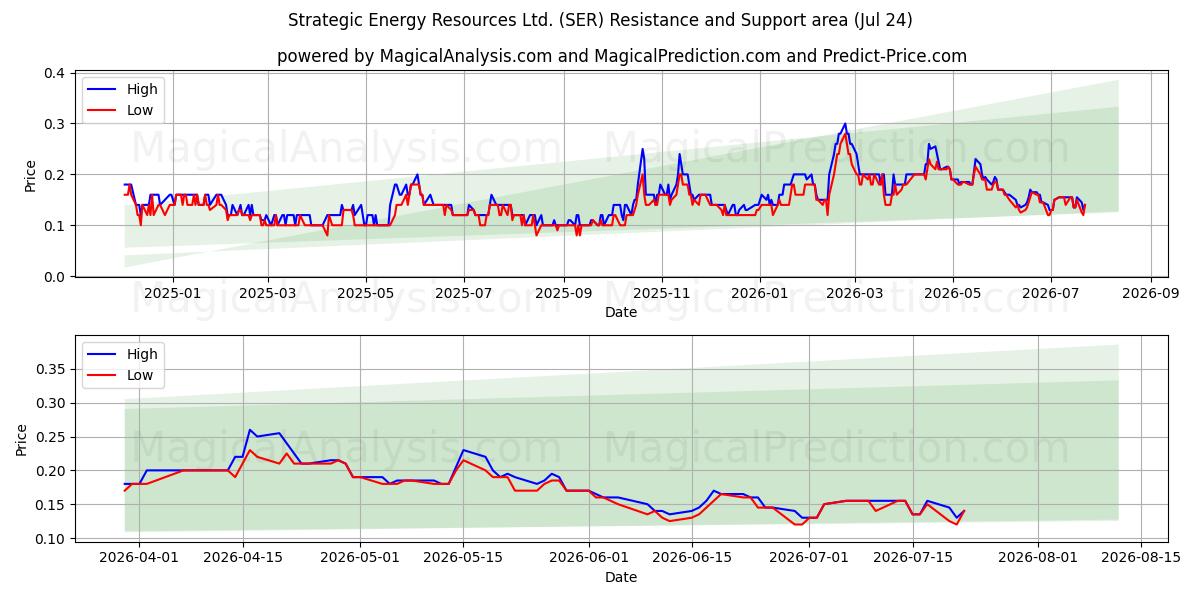Click the mid-April 2026 High peak in bottom chart
Viewport: 1200px width, 600px height.
tap(250, 430)
